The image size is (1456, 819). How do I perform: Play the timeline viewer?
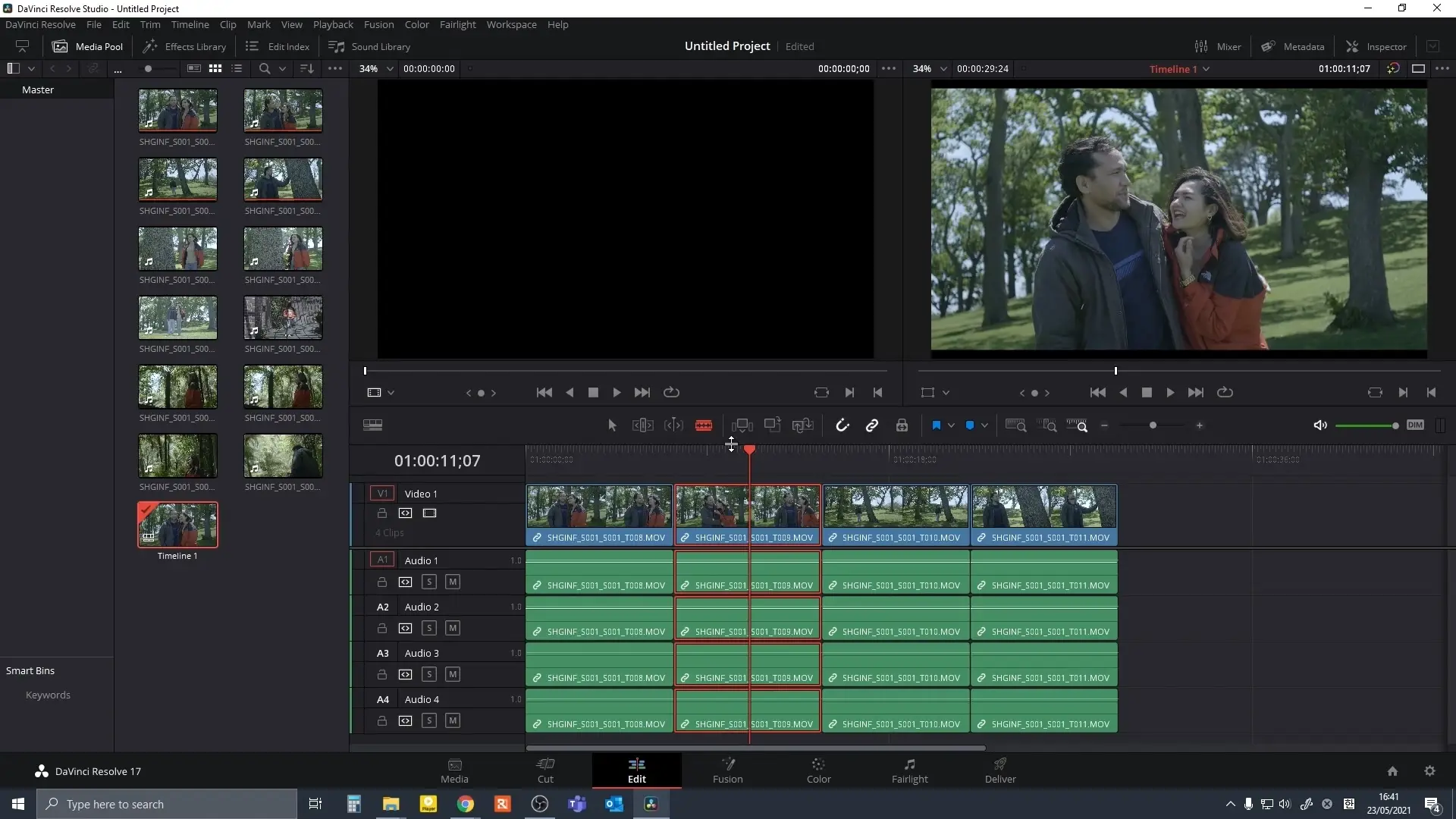pyautogui.click(x=1170, y=393)
